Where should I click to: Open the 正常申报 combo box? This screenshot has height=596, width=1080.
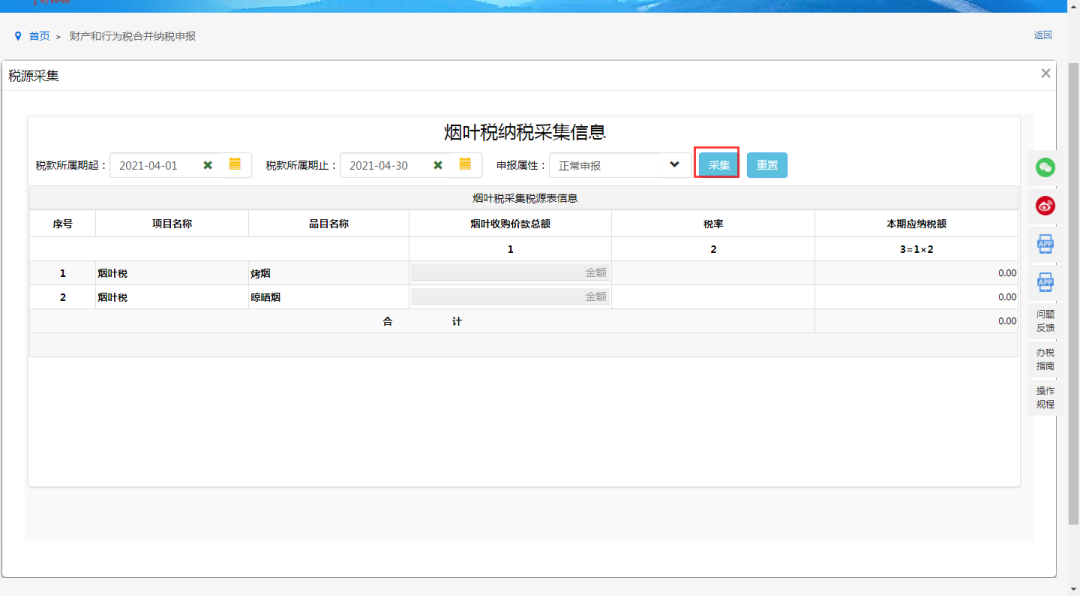(620, 165)
